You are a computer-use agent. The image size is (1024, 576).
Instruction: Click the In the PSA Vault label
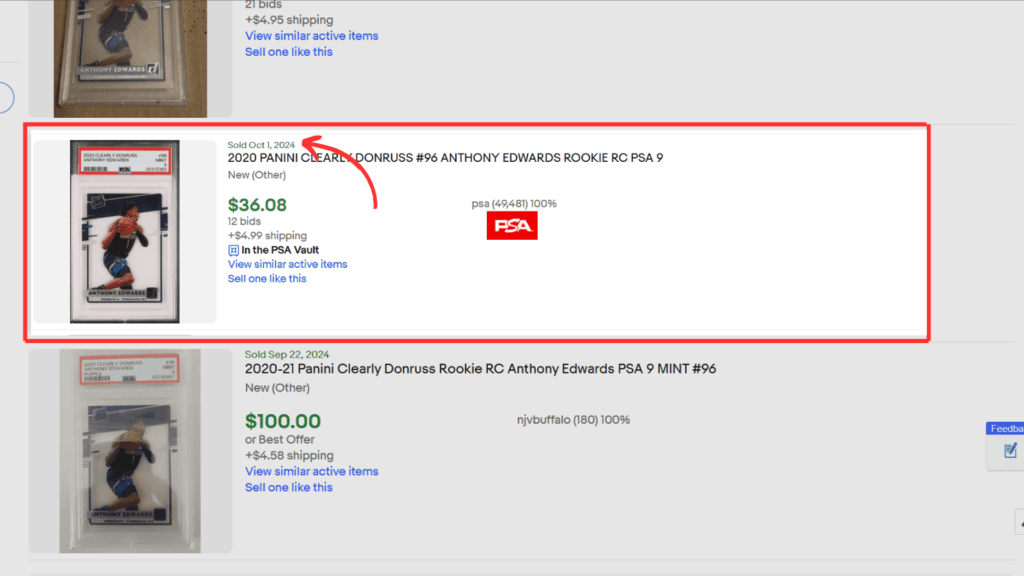click(280, 250)
